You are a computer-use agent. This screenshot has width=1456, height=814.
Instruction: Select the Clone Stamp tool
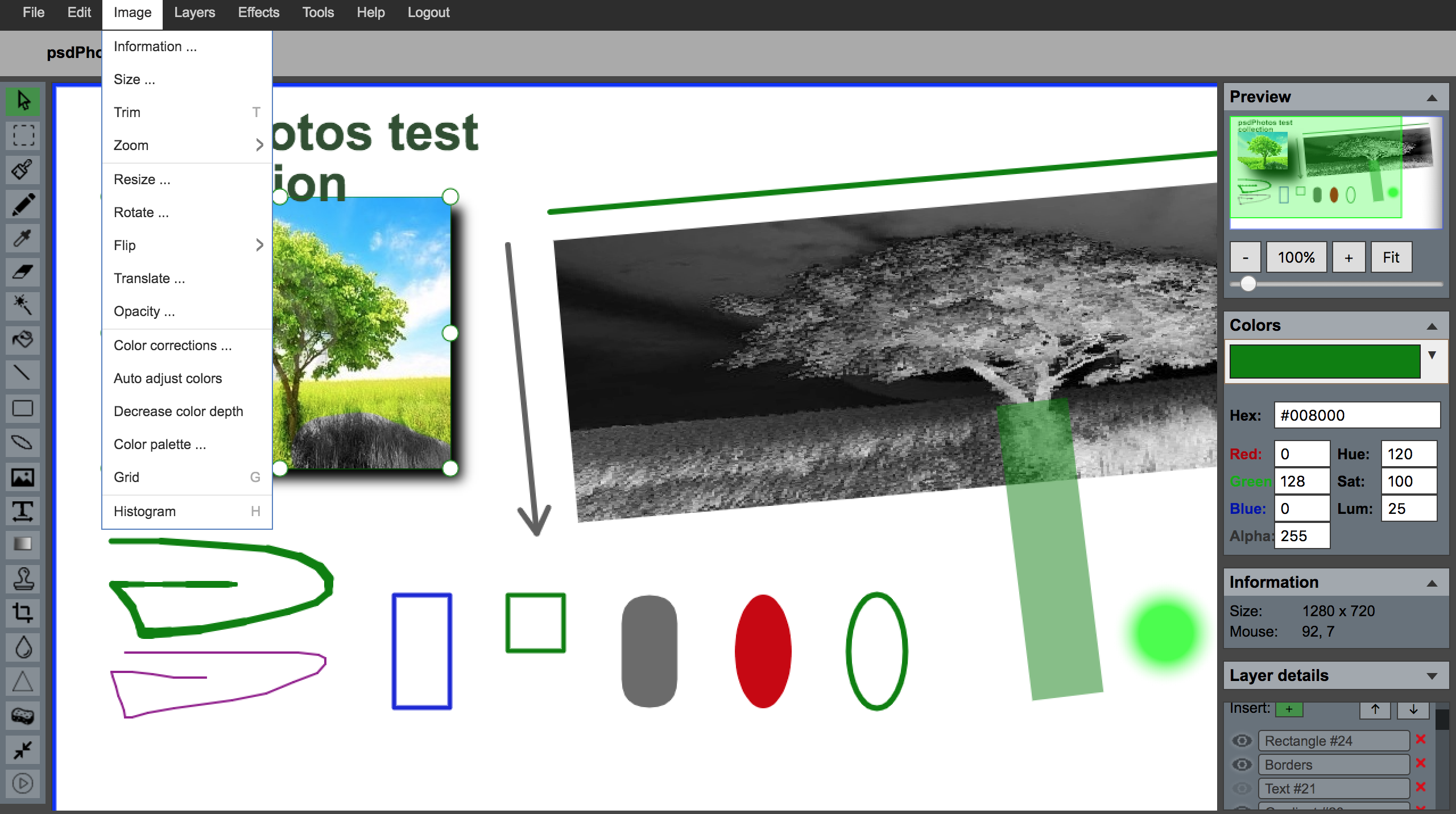[23, 579]
